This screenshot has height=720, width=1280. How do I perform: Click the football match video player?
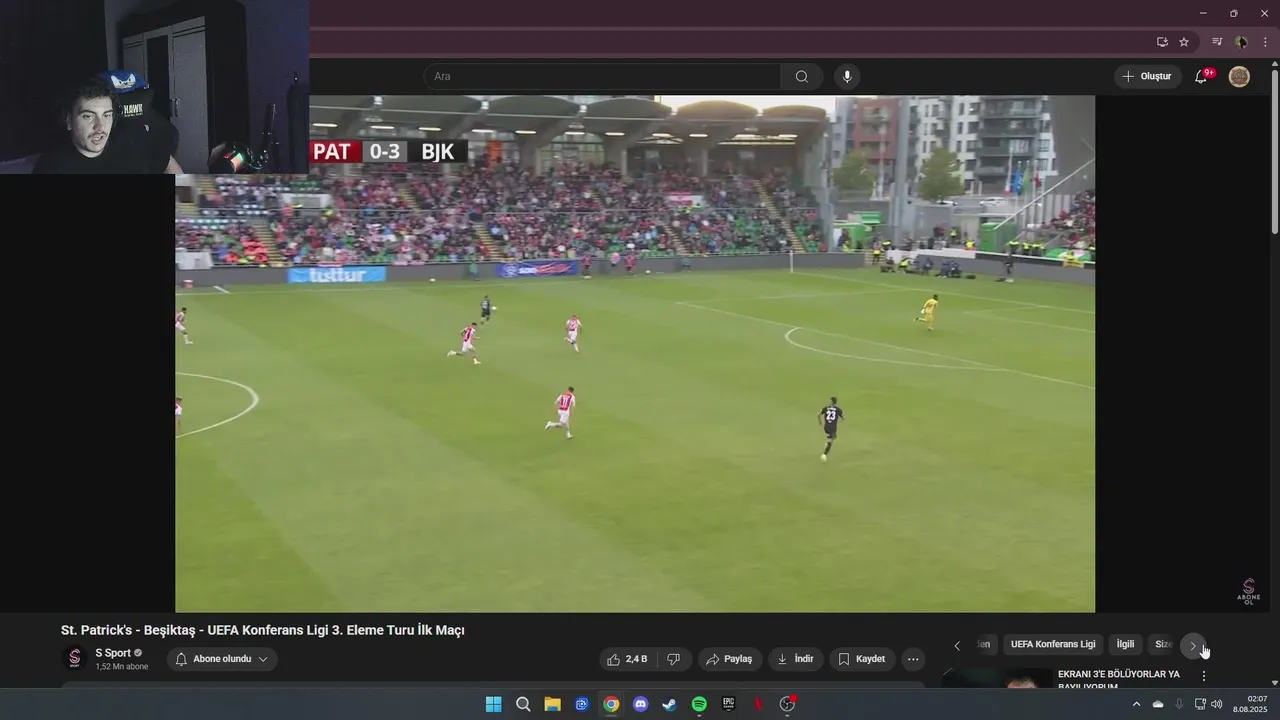pos(635,354)
